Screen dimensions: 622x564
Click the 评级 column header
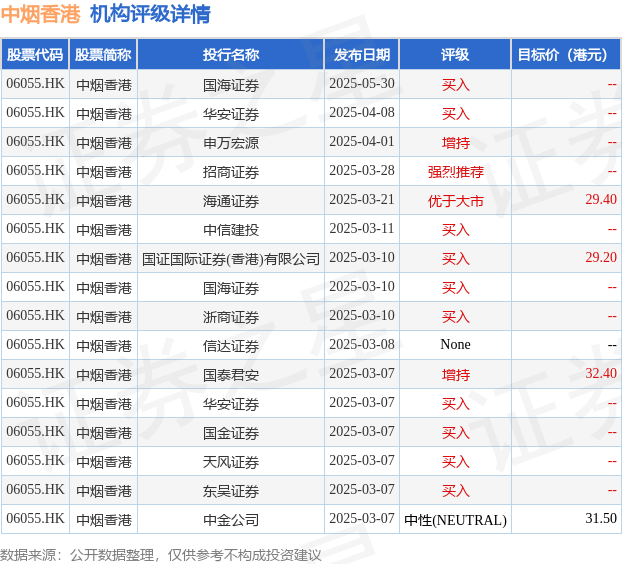click(x=455, y=54)
